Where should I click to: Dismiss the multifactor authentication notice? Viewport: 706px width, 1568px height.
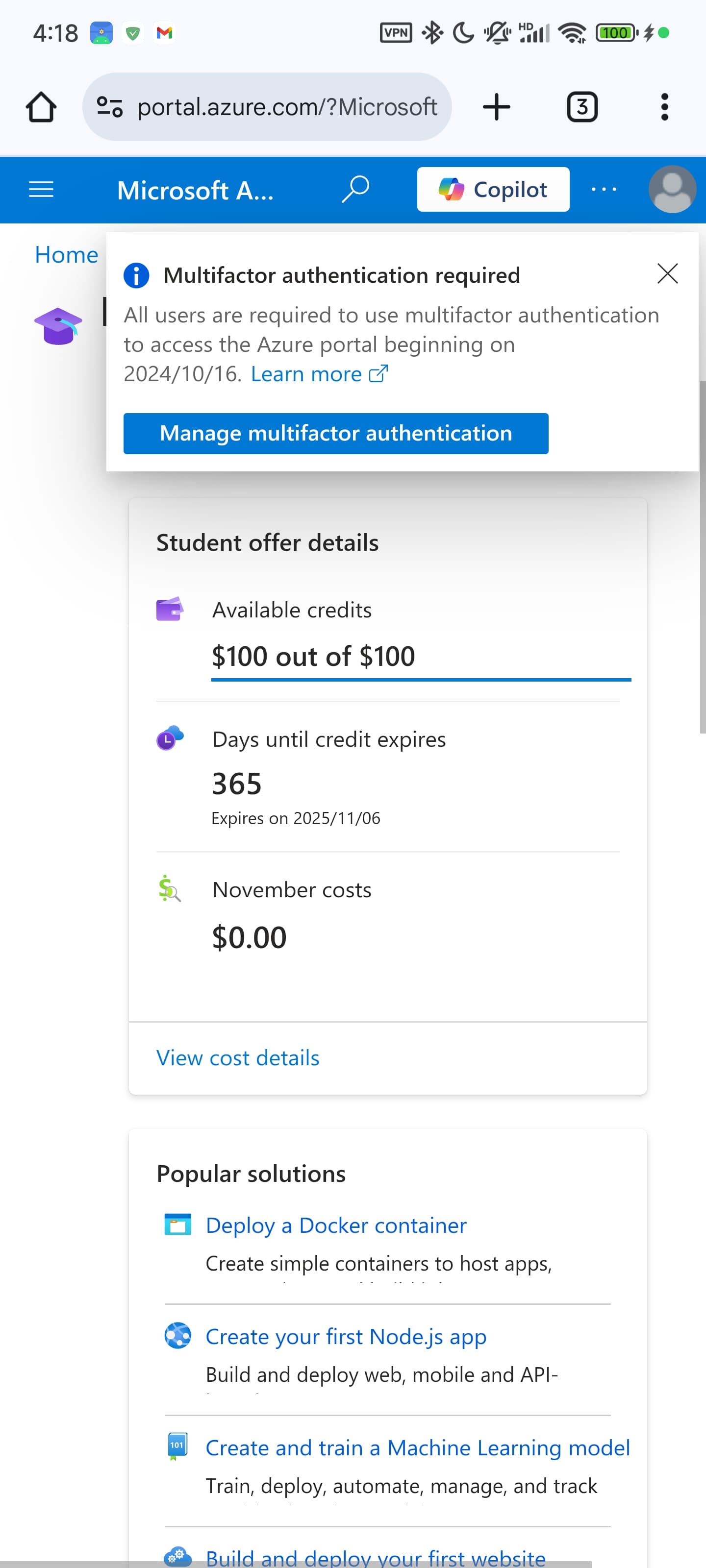[x=668, y=274]
